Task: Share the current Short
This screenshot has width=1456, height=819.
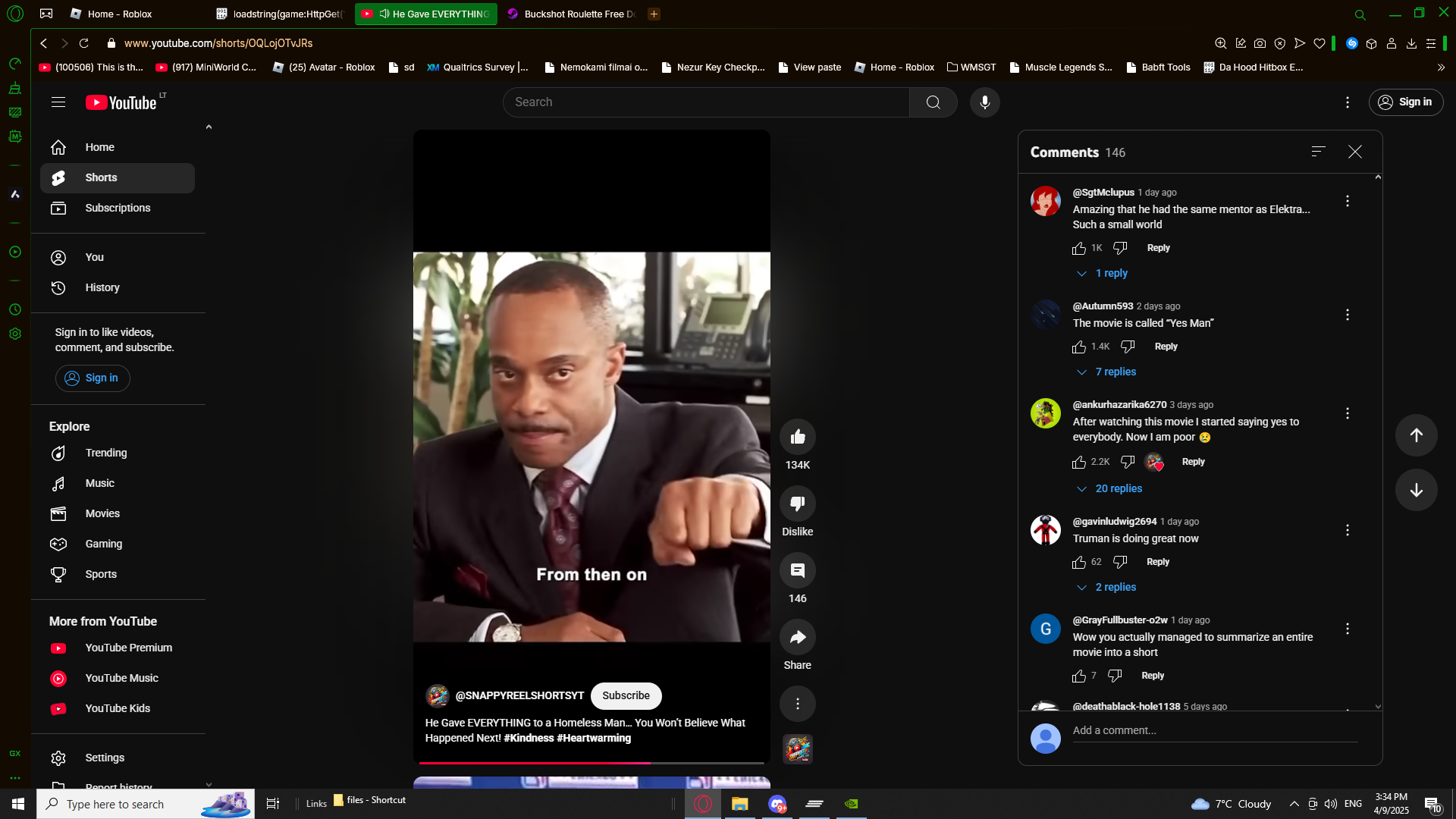Action: point(797,637)
